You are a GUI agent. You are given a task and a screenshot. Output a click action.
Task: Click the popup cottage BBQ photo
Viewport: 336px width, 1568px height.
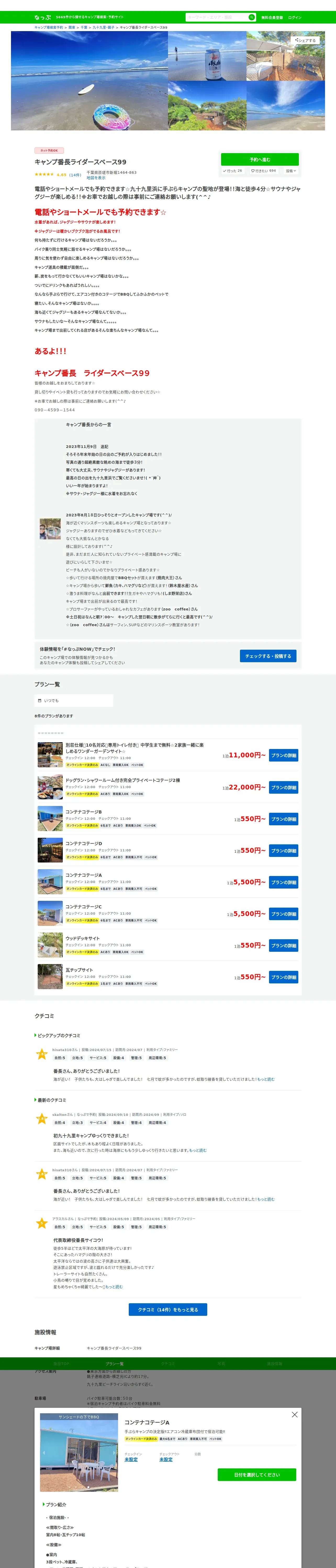[x=79, y=1452]
